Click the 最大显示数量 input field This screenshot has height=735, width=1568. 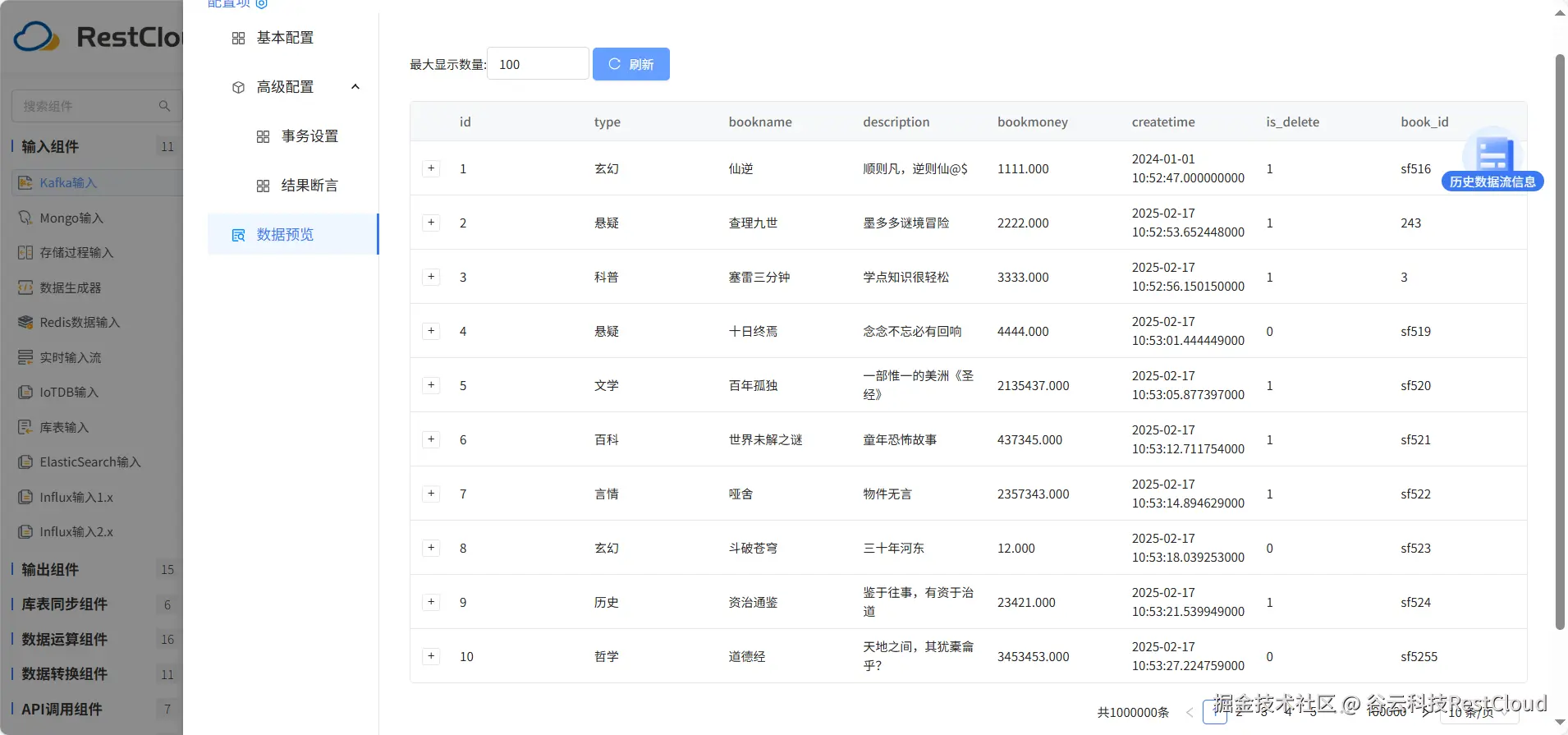click(x=537, y=64)
